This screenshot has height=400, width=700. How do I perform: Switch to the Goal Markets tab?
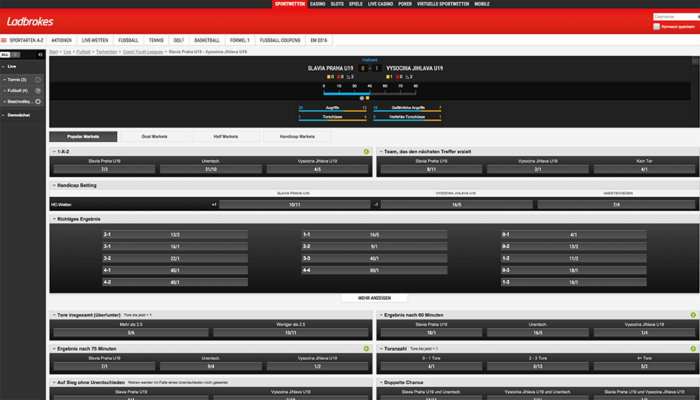(154, 137)
